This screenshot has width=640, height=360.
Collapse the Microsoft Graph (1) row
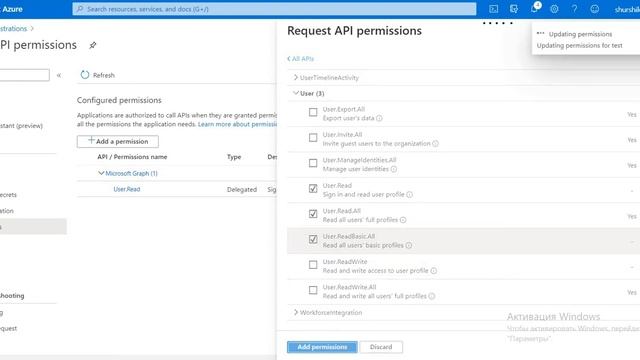[101, 173]
